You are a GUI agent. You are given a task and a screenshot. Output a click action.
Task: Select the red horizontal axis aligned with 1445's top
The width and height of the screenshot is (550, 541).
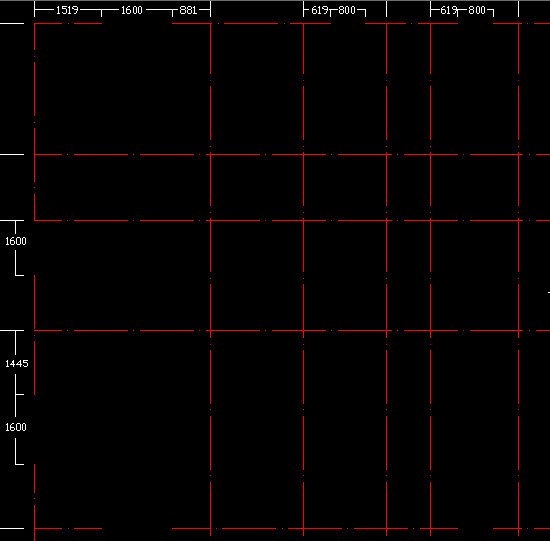(292, 330)
